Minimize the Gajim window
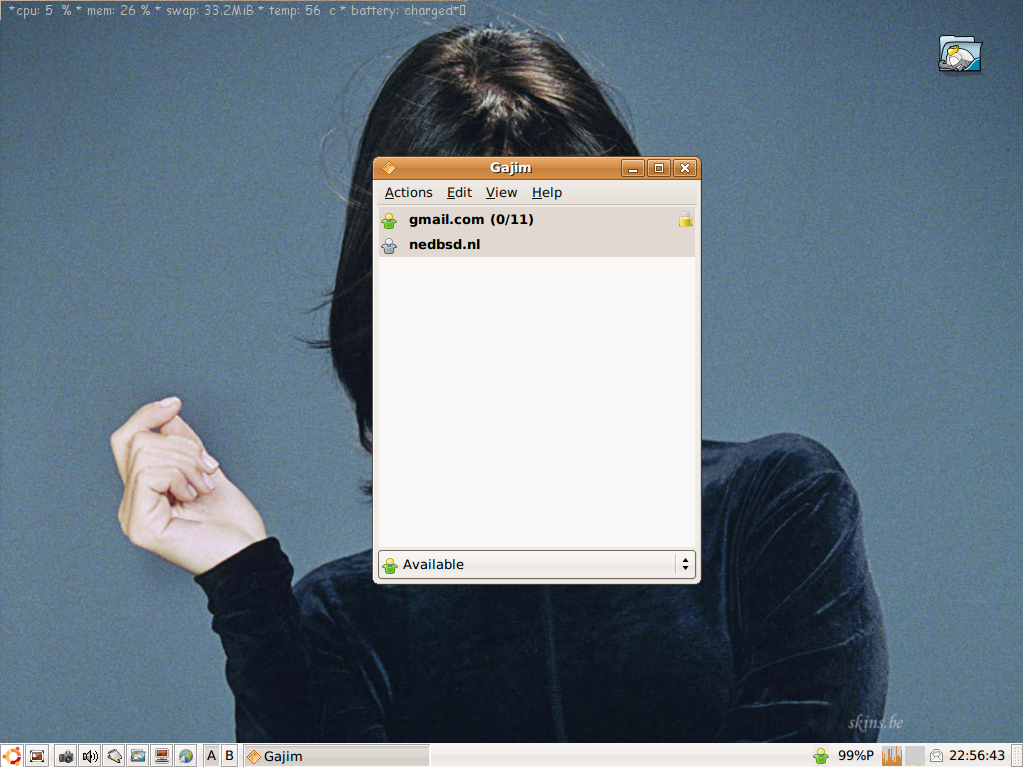The height and width of the screenshot is (767, 1023). [x=633, y=168]
